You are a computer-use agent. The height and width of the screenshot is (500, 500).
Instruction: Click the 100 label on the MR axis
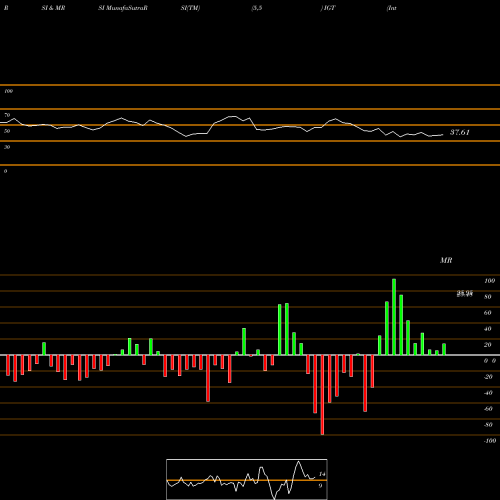[489, 281]
